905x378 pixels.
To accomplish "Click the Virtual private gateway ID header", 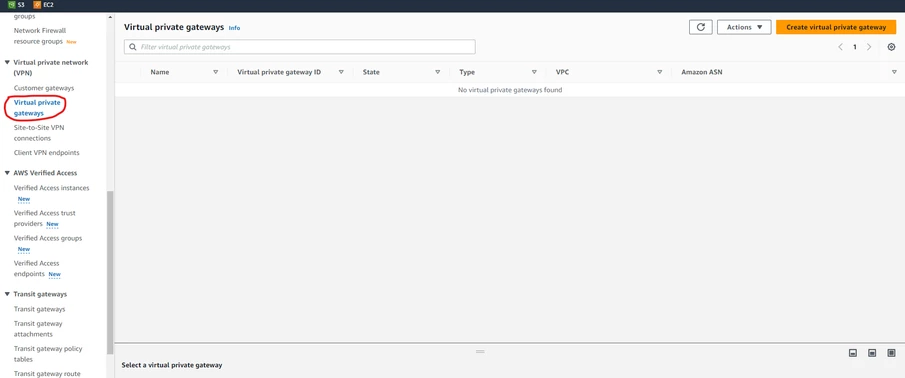I will point(279,72).
